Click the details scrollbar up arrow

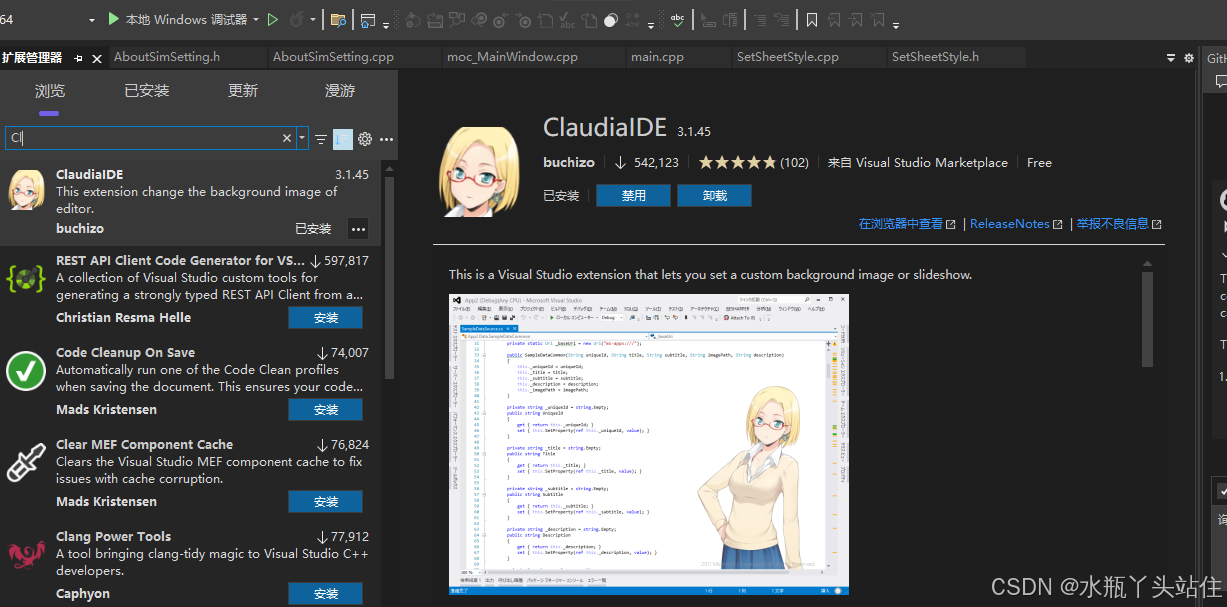coord(1147,264)
